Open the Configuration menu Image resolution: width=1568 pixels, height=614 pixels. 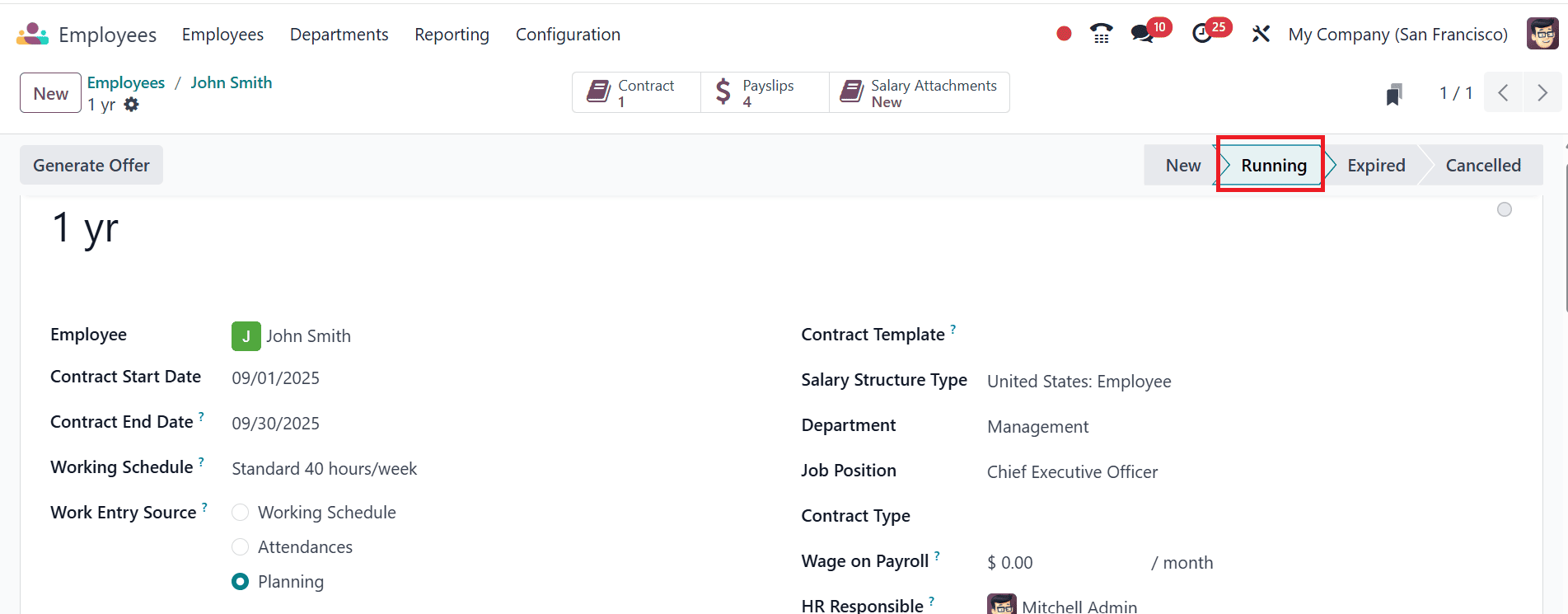click(x=568, y=35)
